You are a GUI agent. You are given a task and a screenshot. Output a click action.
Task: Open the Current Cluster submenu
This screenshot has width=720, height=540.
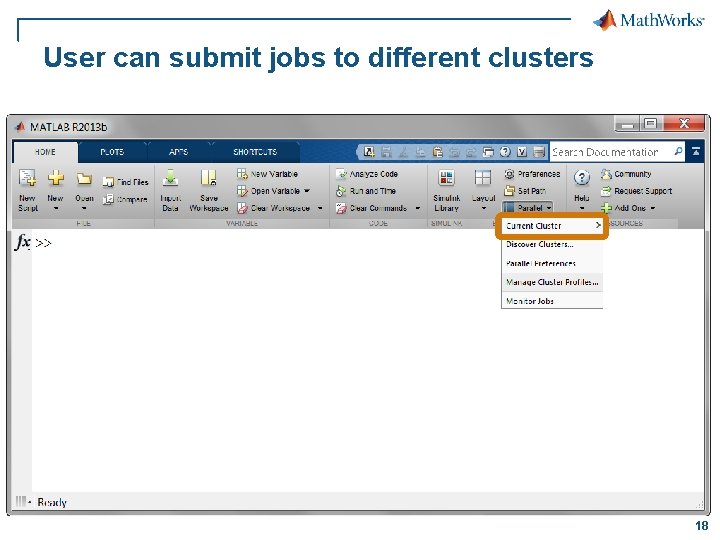(552, 226)
